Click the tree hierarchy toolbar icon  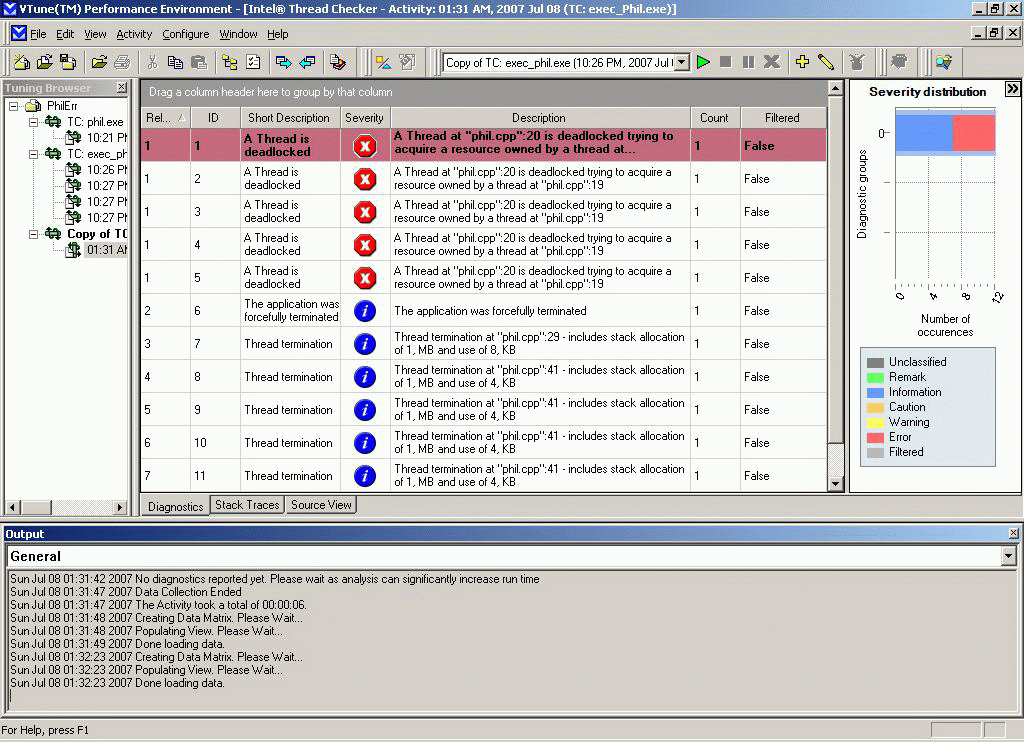230,62
